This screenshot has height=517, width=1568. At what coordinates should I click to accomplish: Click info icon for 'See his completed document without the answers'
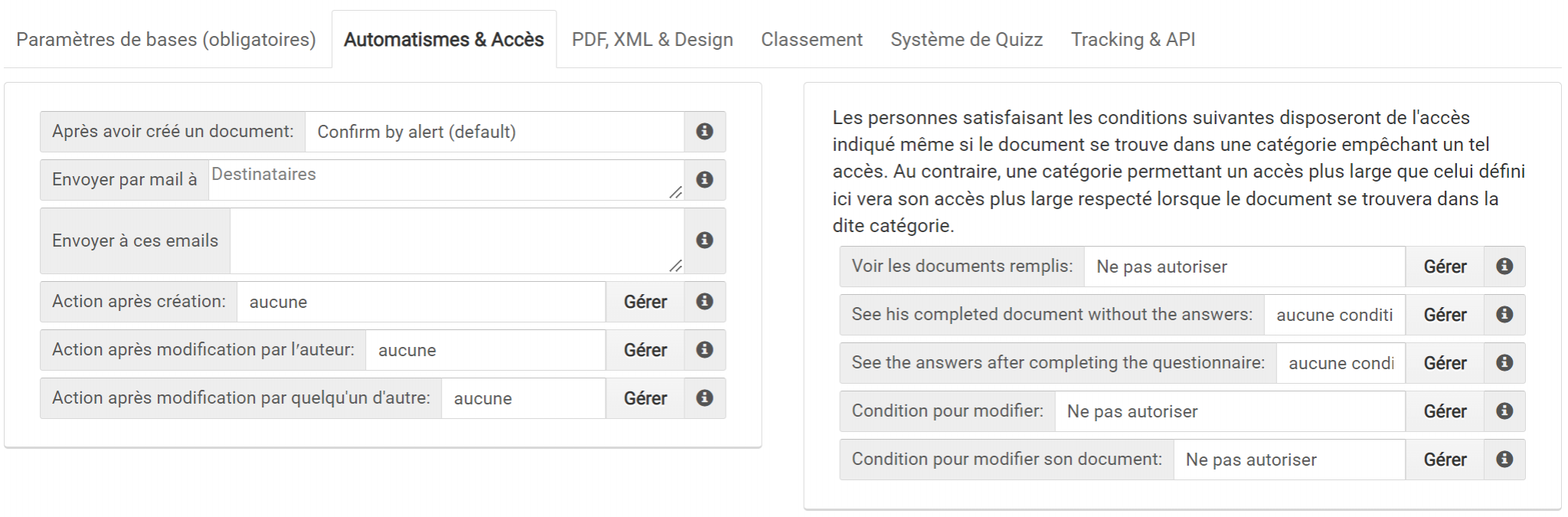[x=1504, y=314]
